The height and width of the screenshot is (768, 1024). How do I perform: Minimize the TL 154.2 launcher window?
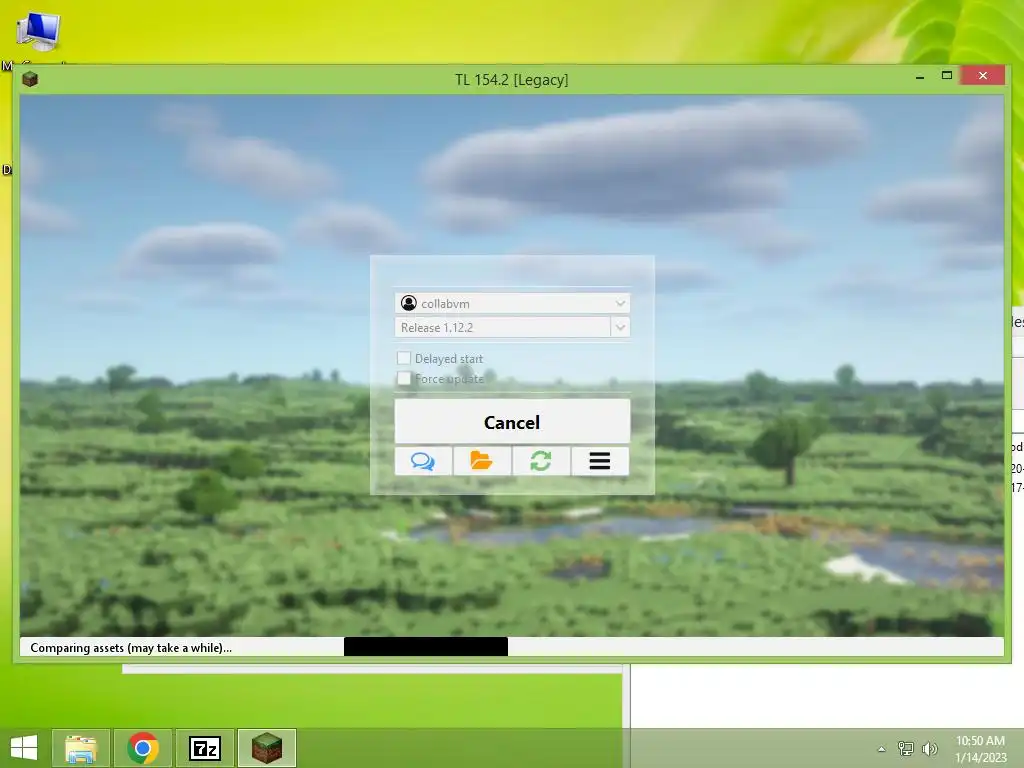click(920, 76)
